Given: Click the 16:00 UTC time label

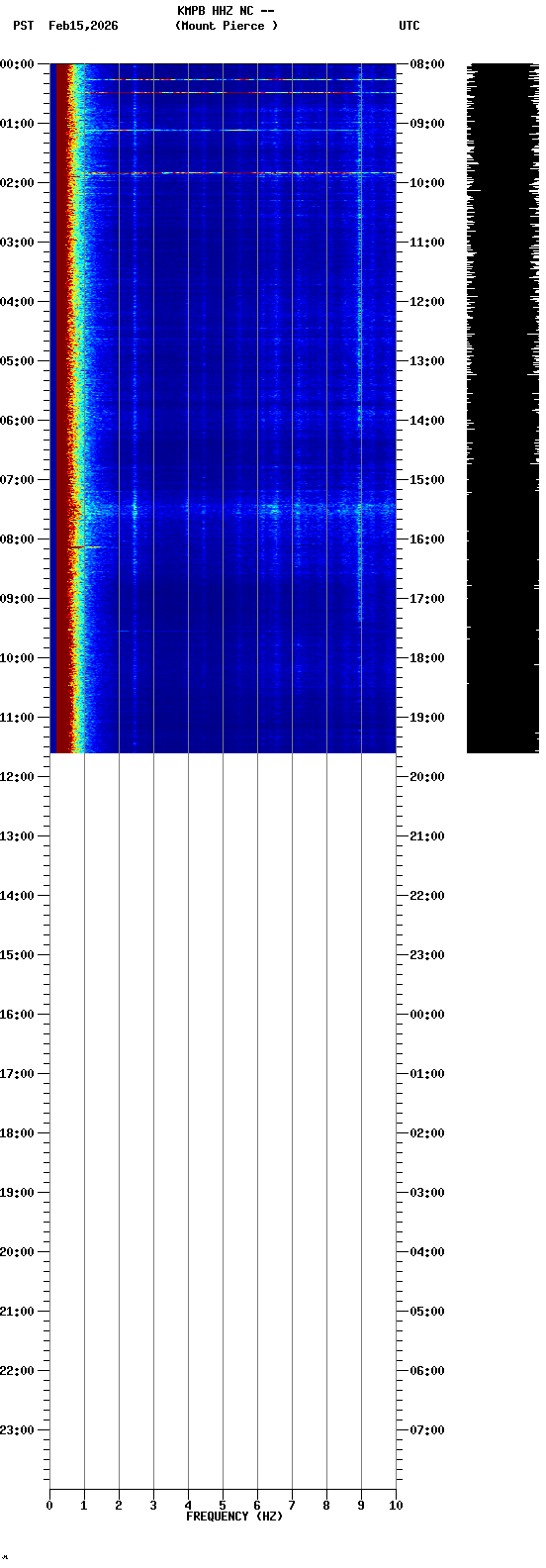Looking at the screenshot, I should (427, 539).
